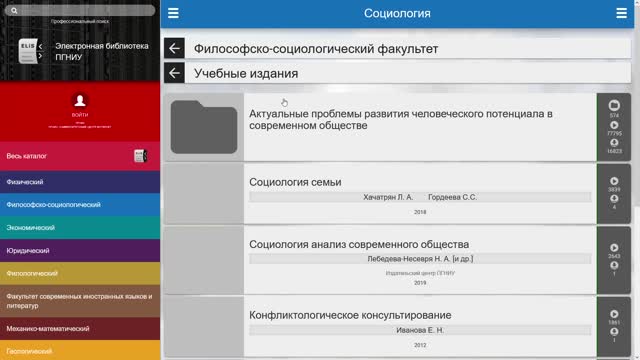This screenshot has height=360, width=640.
Task: Open the cover thumbnail for Социология анализ современного общества
Action: point(204,260)
